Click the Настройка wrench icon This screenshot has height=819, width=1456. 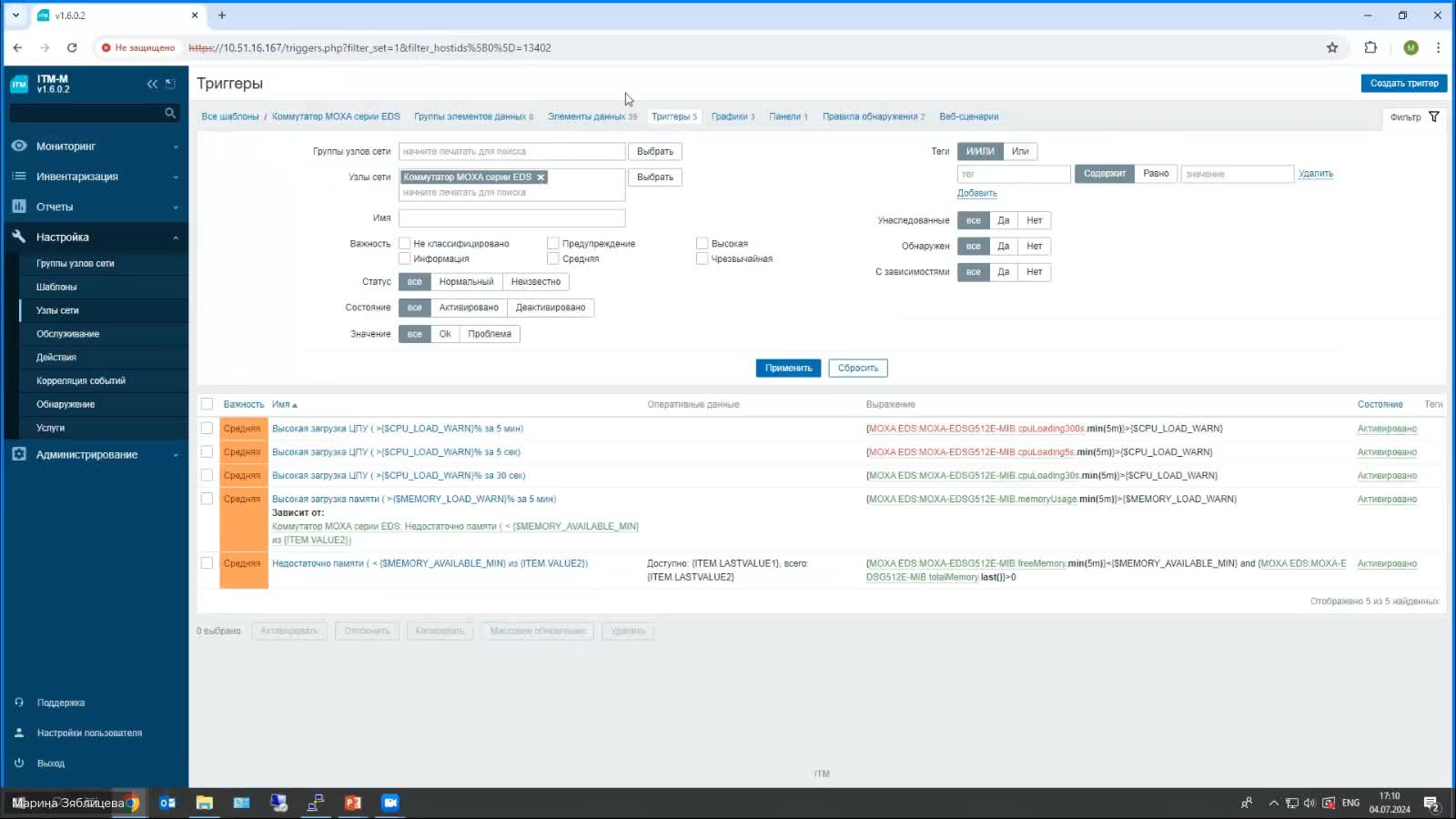tap(19, 237)
